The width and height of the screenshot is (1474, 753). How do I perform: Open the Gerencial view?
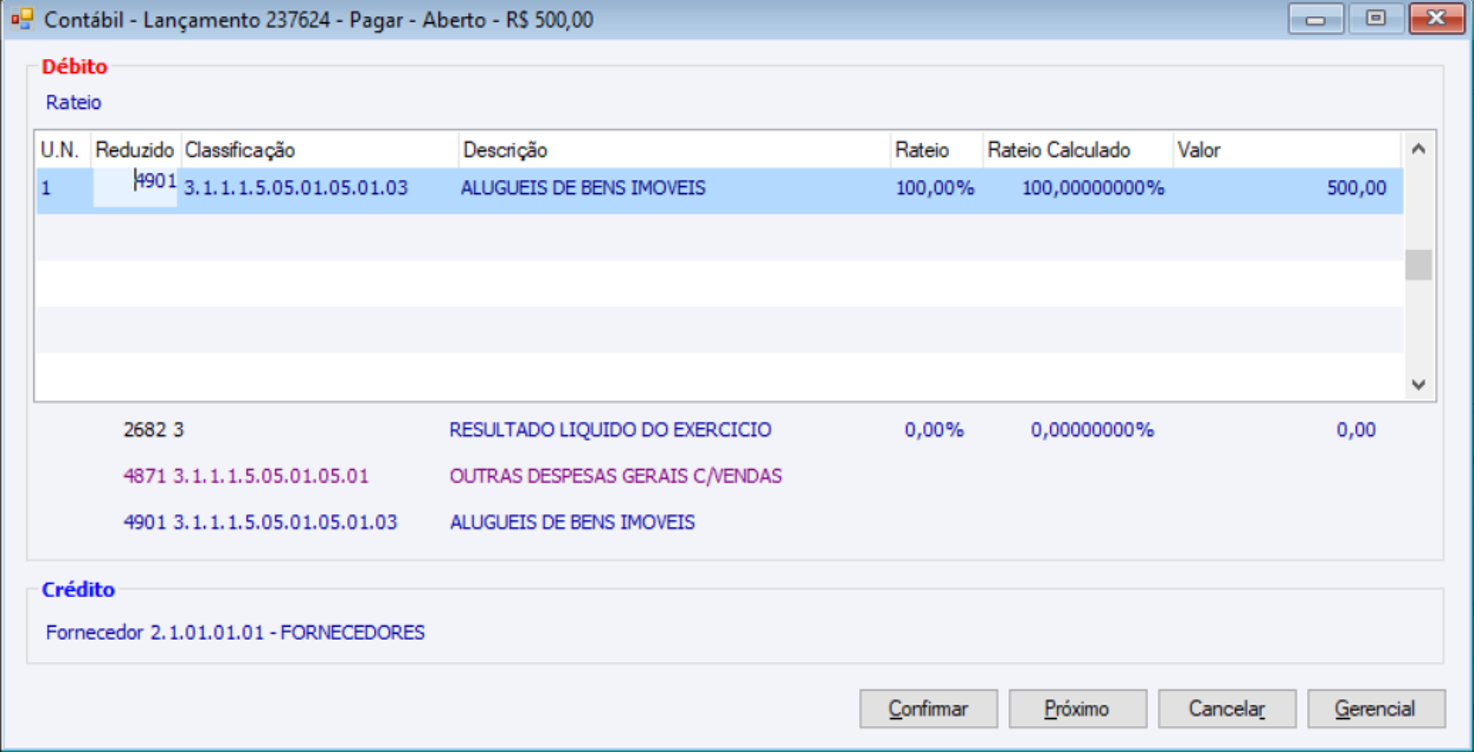tap(1376, 709)
